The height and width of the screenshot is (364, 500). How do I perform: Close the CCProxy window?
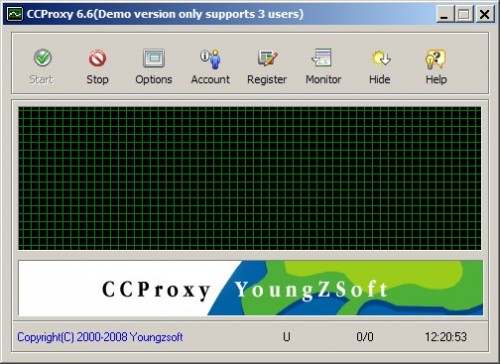[484, 15]
